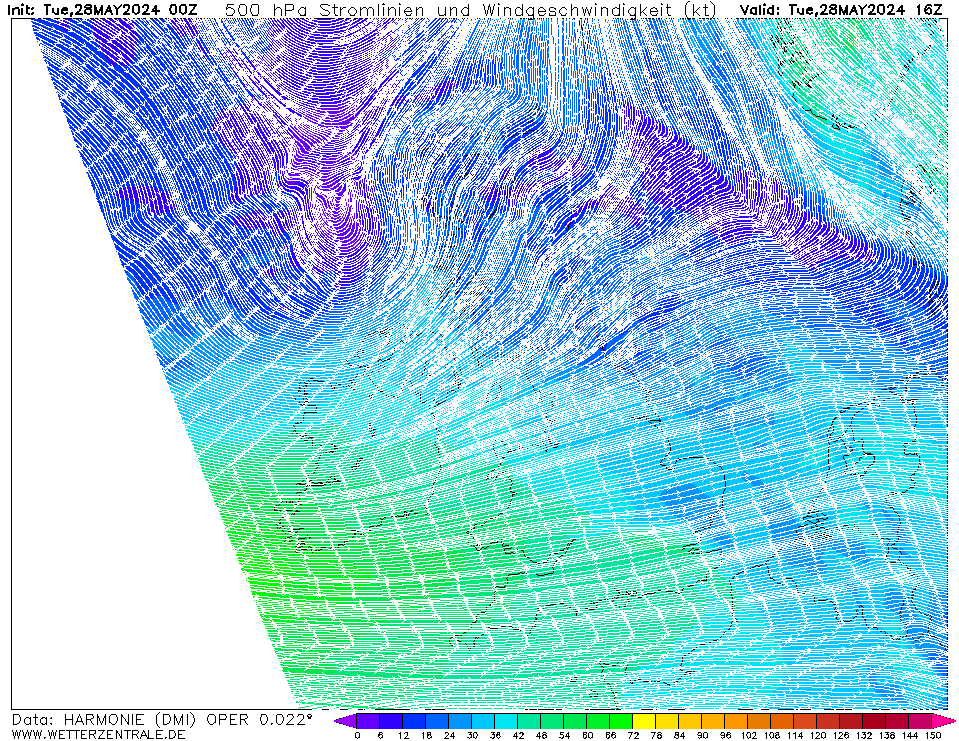Click the green legend swatch between 48 and 54
The width and height of the screenshot is (959, 741).
pyautogui.click(x=553, y=721)
